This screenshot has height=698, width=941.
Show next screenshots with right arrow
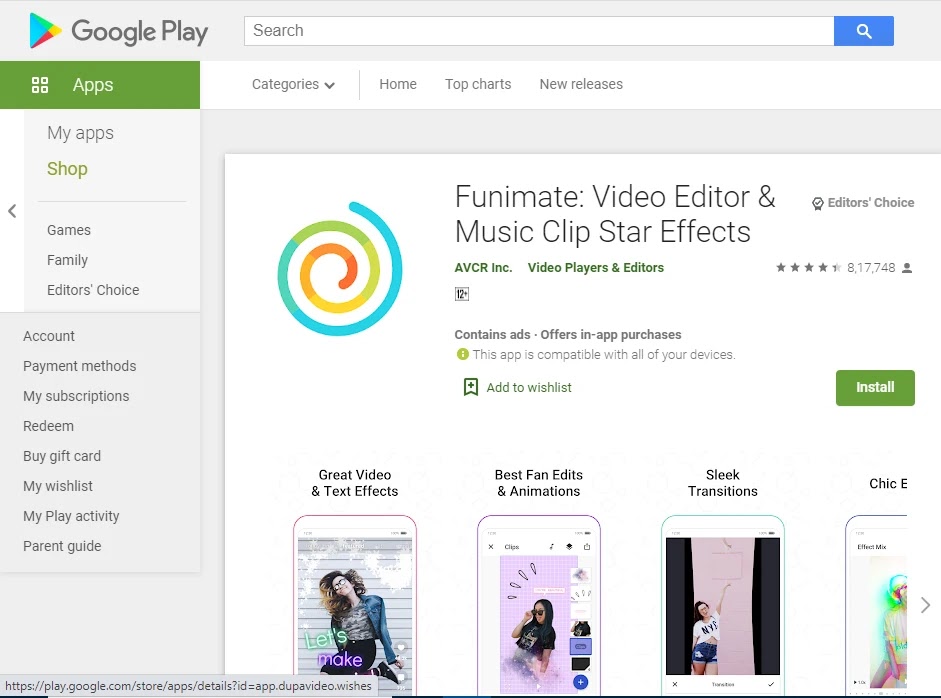coord(925,605)
